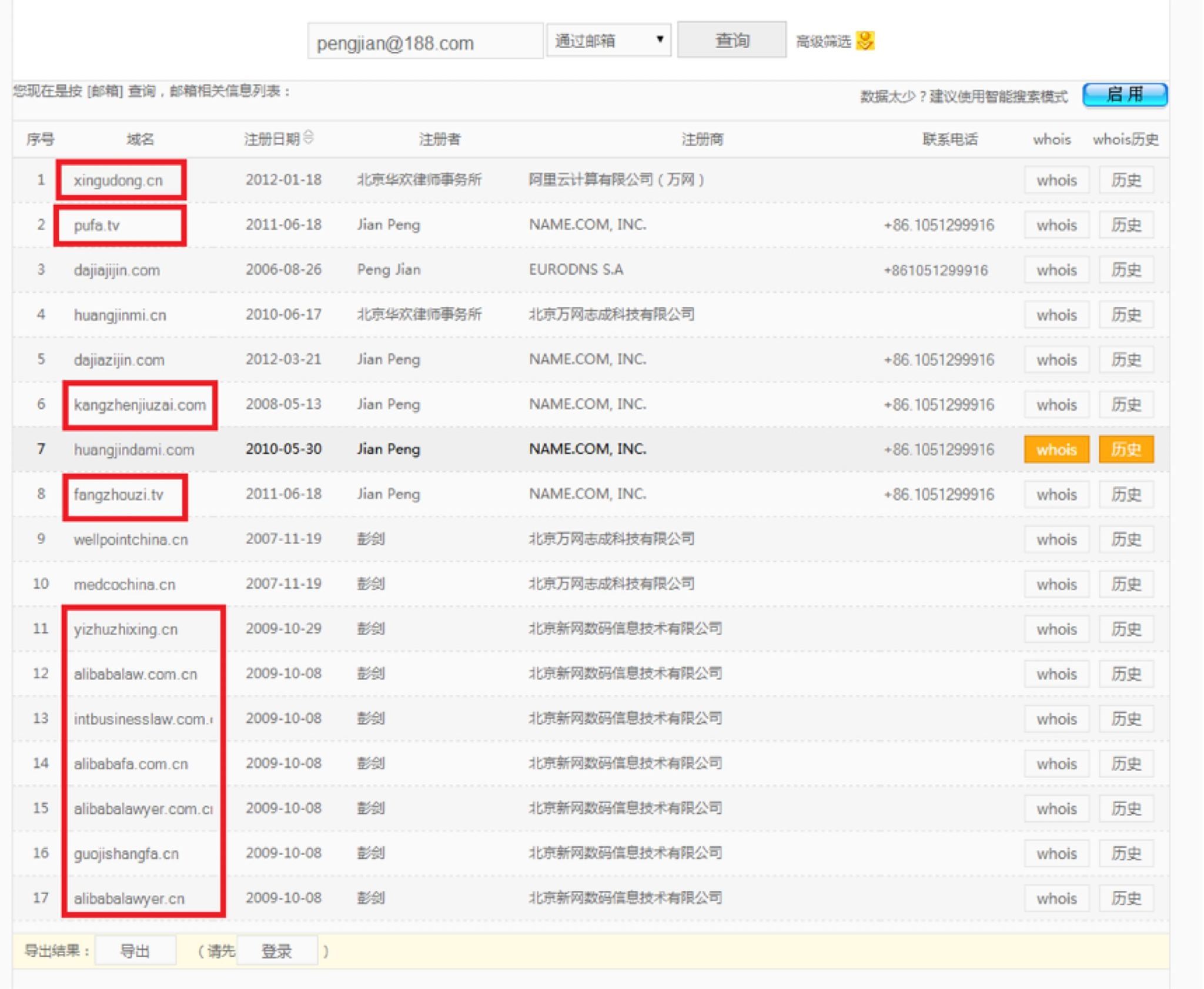
Task: Click 历史 button for yizhuzhixing.cn row
Action: pos(1126,629)
